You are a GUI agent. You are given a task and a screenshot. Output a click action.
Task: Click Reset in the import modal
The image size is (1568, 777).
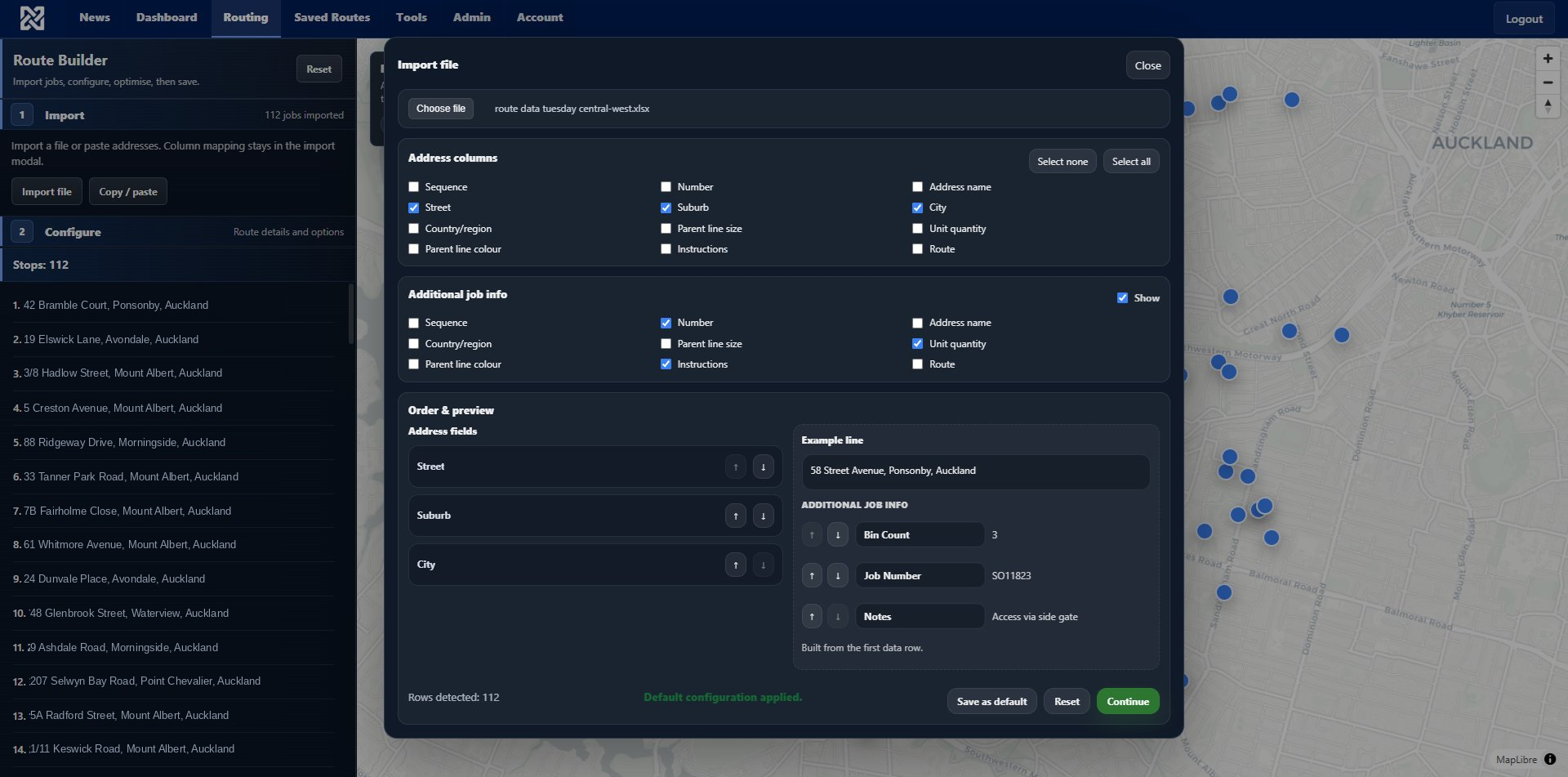click(1067, 702)
